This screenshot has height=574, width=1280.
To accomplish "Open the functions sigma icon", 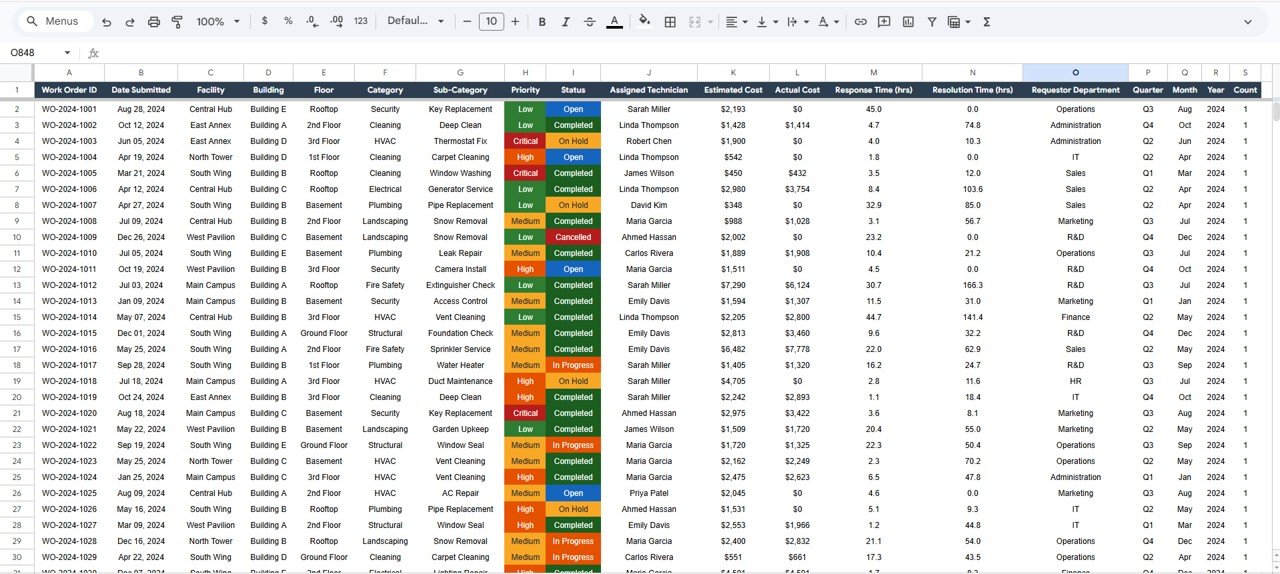I will click(x=987, y=21).
